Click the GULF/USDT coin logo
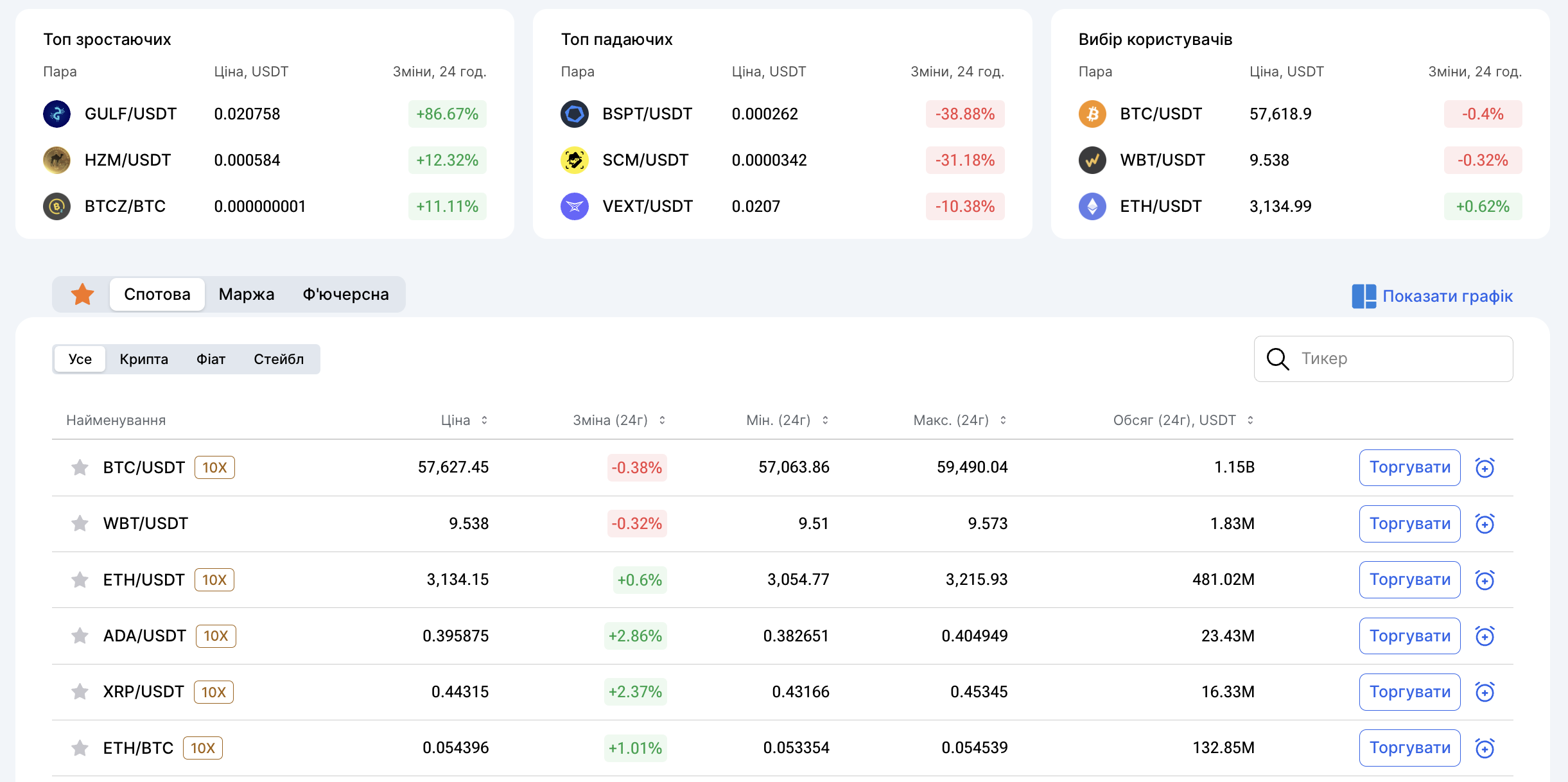Viewport: 1568px width, 782px height. [x=57, y=114]
